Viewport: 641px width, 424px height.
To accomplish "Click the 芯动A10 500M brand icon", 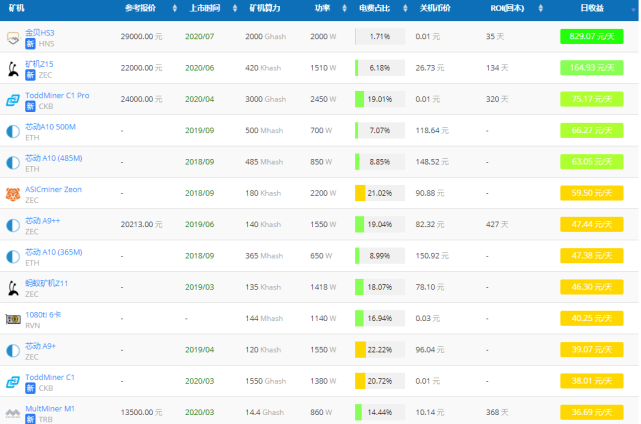I will [13, 132].
